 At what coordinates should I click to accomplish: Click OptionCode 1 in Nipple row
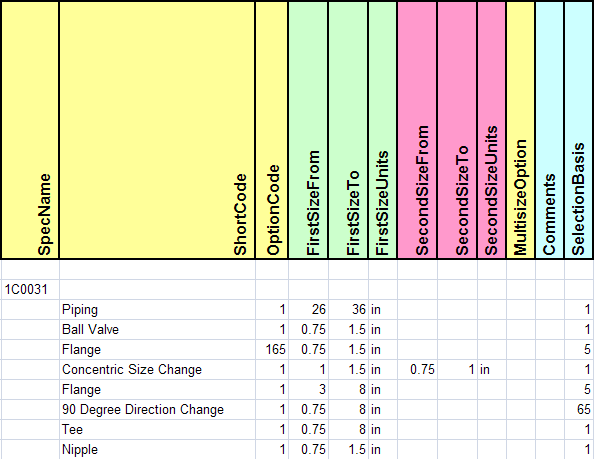click(272, 450)
